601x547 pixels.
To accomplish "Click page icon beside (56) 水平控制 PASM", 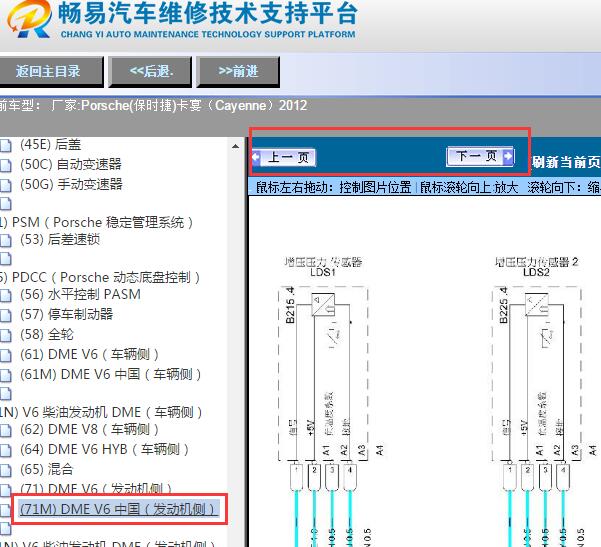I will 6,296.
